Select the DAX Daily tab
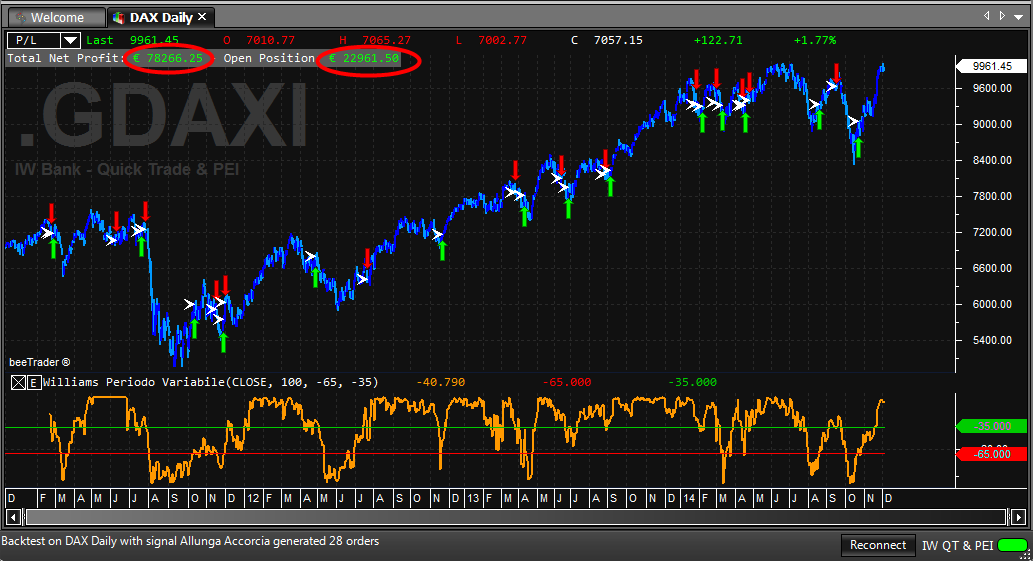This screenshot has height=561, width=1033. click(x=161, y=18)
